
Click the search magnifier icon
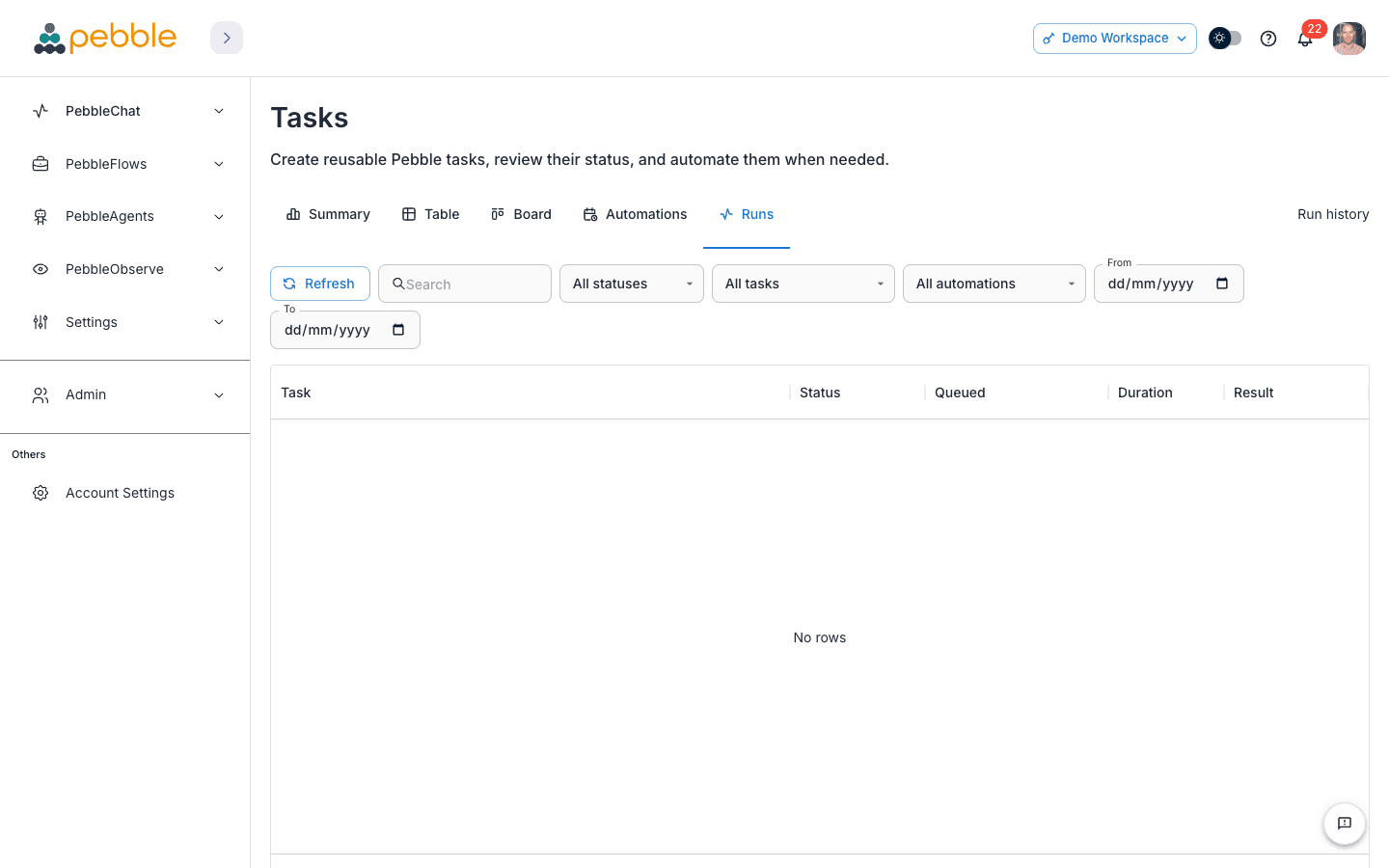(x=398, y=284)
